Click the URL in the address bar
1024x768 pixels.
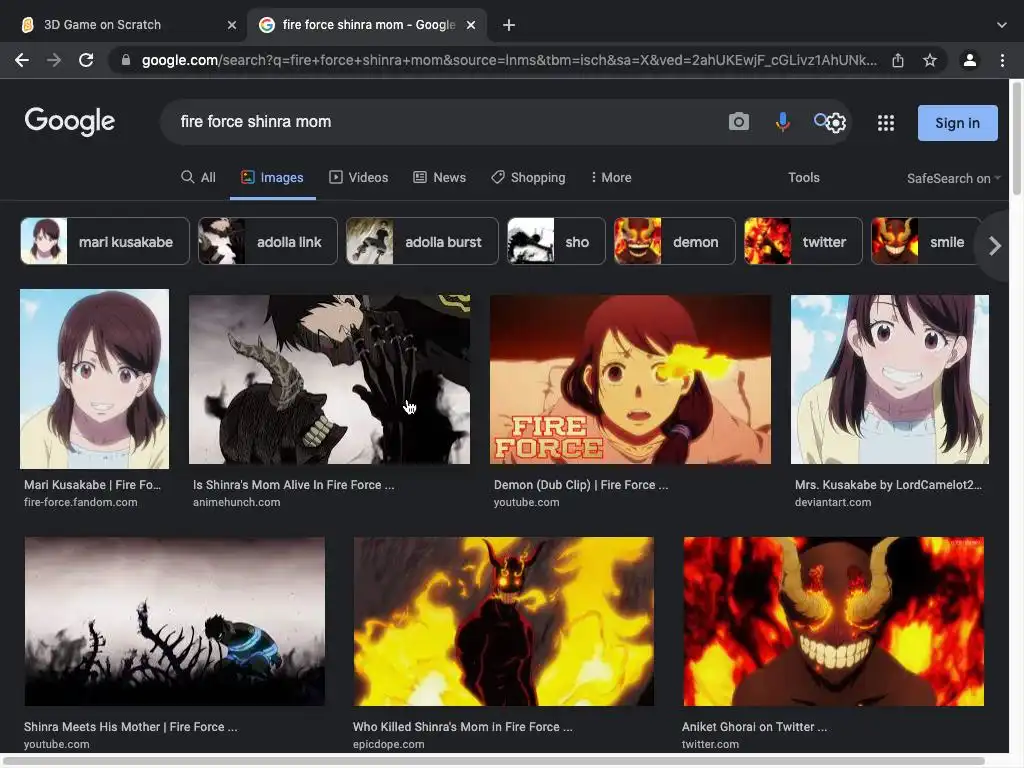click(x=509, y=60)
